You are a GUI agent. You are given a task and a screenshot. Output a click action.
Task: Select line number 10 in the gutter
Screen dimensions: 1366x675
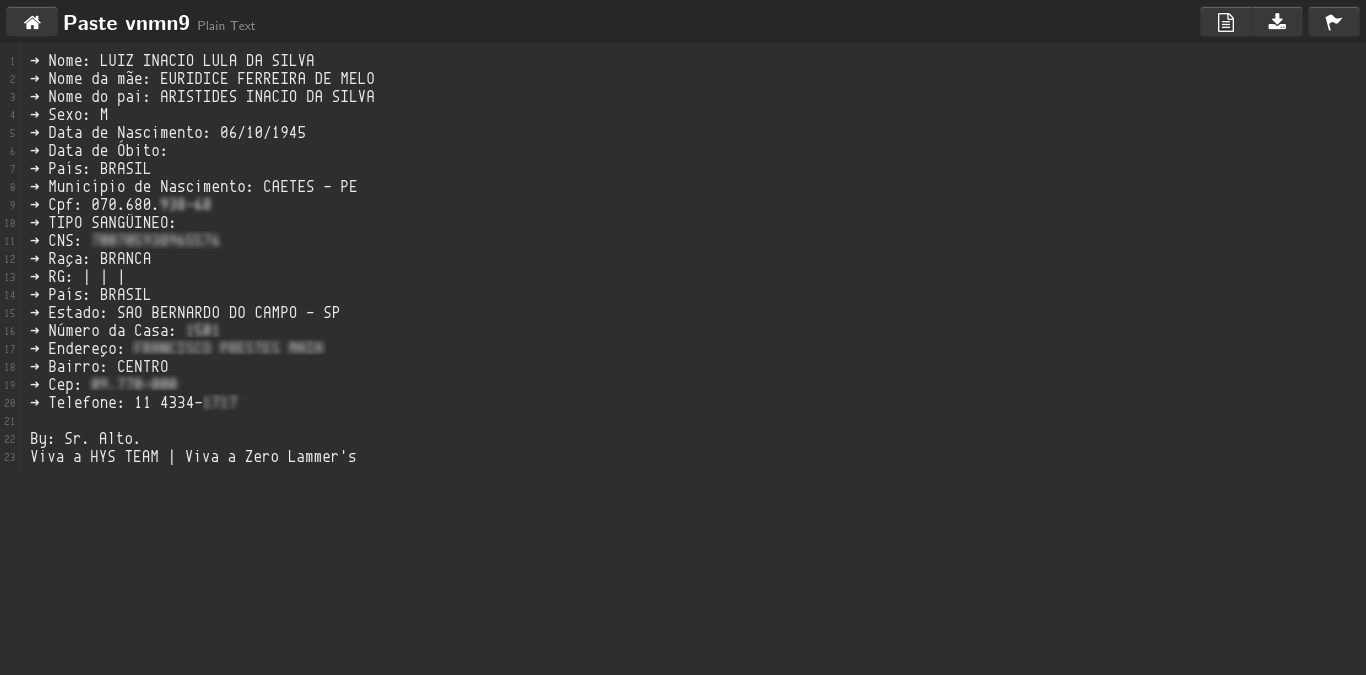(10, 223)
